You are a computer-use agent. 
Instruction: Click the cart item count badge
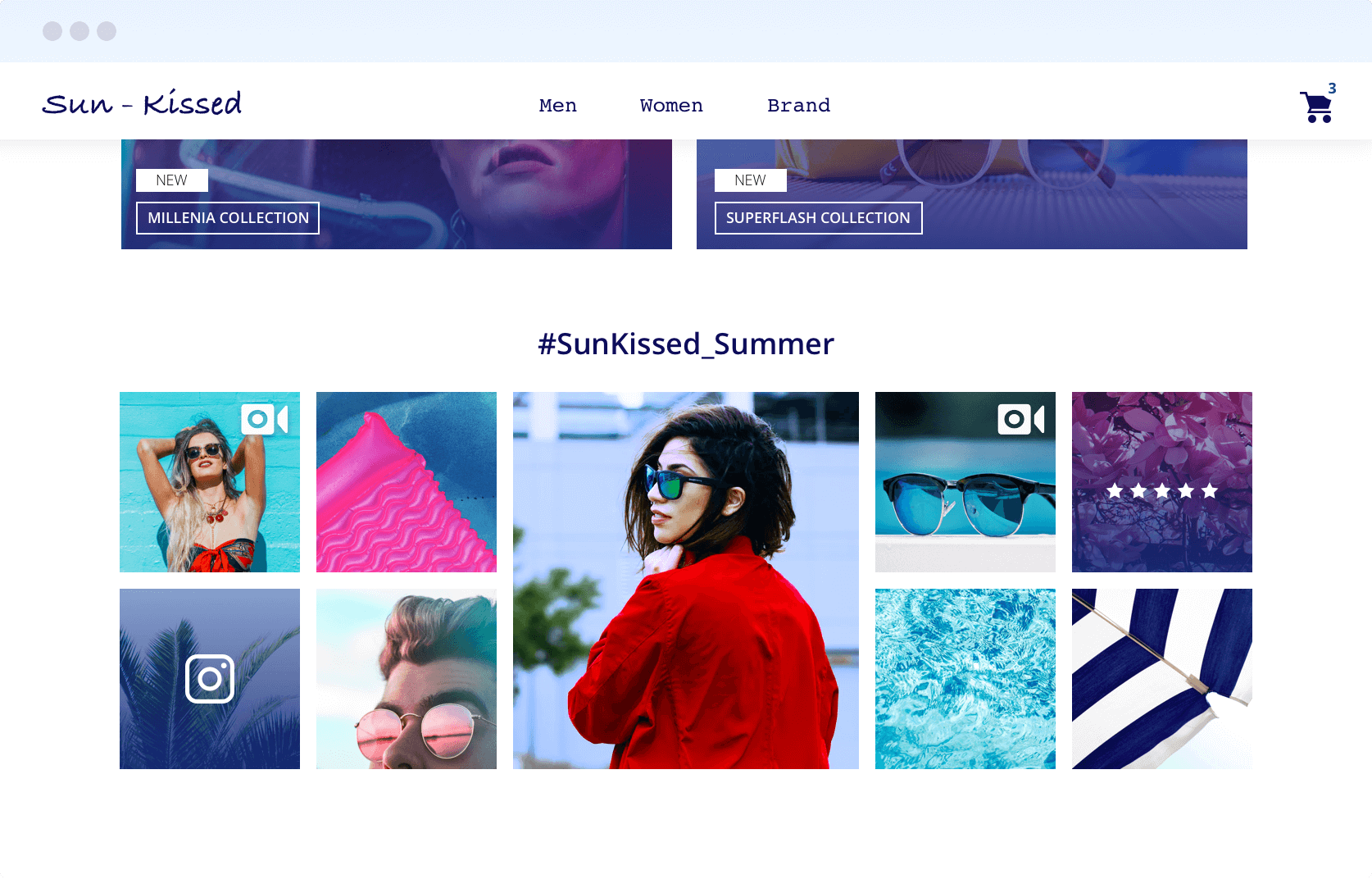[x=1332, y=89]
